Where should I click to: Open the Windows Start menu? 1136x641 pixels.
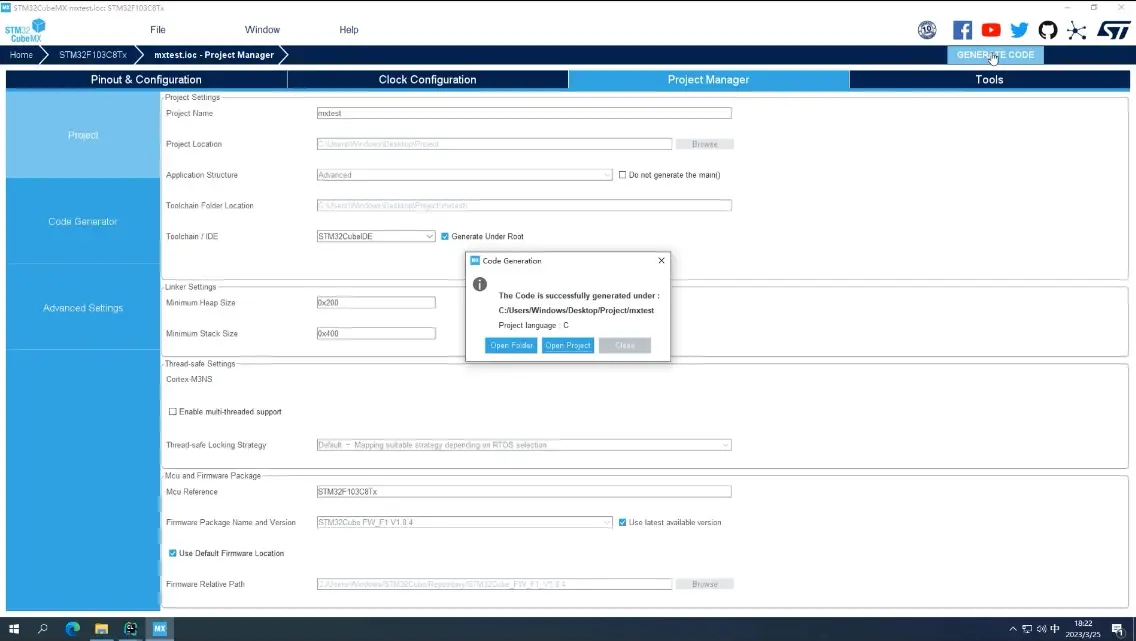click(x=14, y=629)
